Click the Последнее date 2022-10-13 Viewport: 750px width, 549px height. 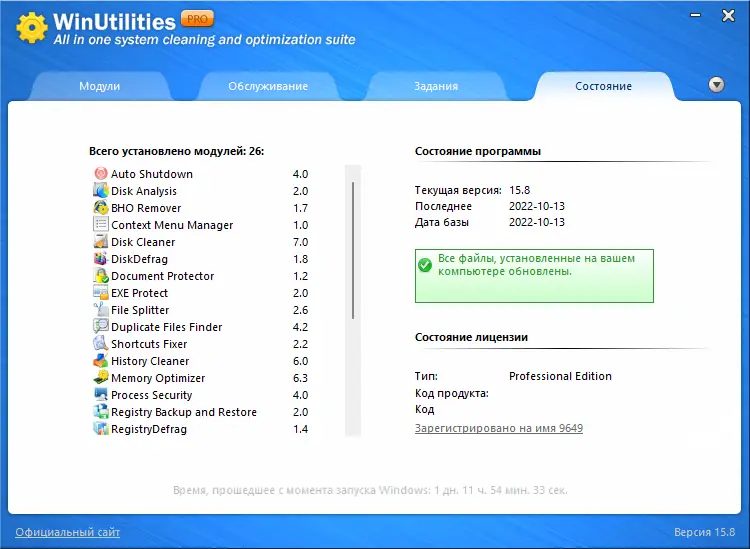coord(537,206)
